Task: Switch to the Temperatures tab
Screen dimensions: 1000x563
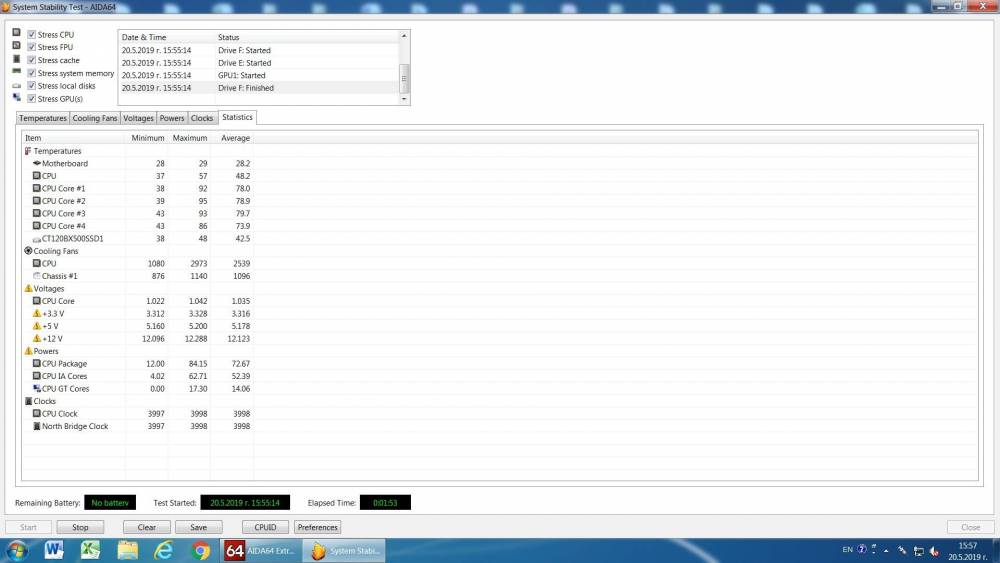Action: click(43, 118)
